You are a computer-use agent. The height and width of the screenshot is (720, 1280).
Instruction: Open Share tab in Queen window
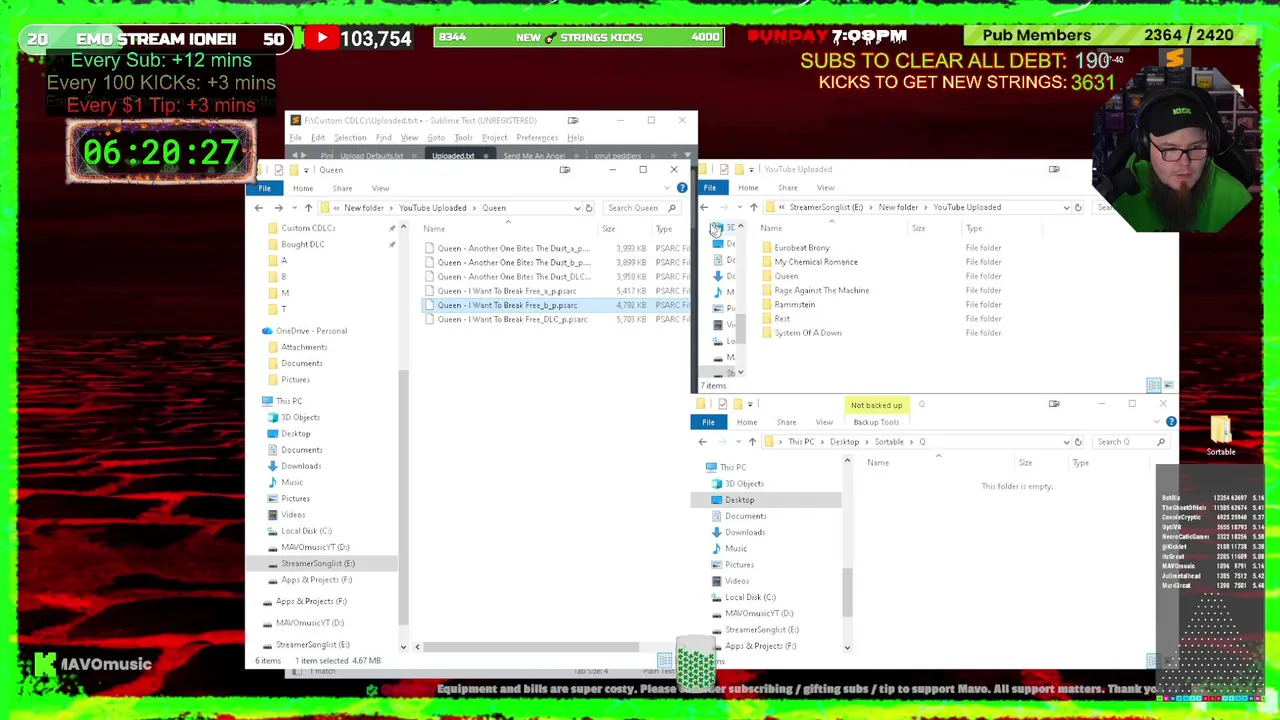[342, 188]
